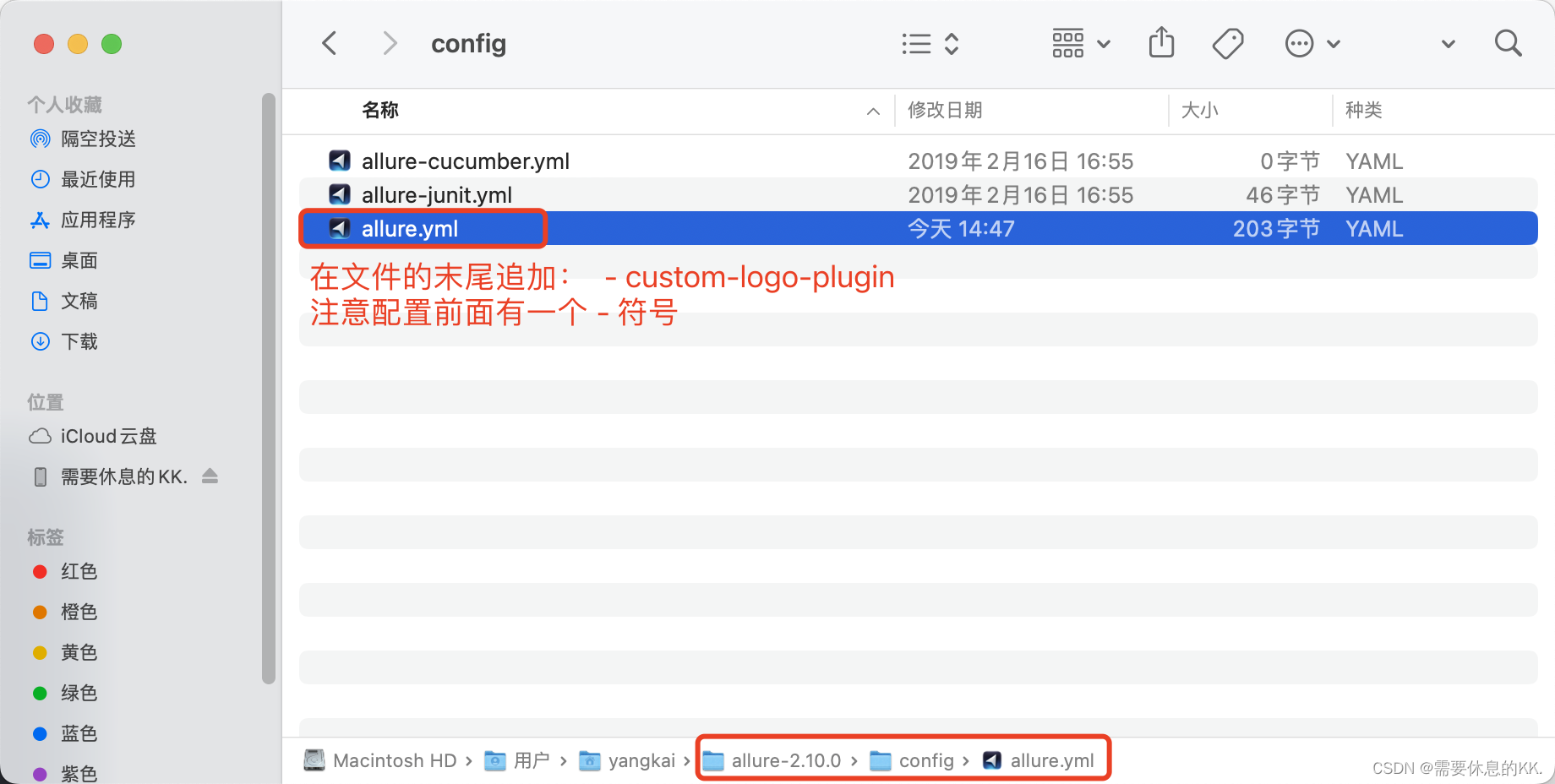This screenshot has width=1555, height=784.
Task: Click 用户 folder in the path bar
Action: click(x=516, y=760)
